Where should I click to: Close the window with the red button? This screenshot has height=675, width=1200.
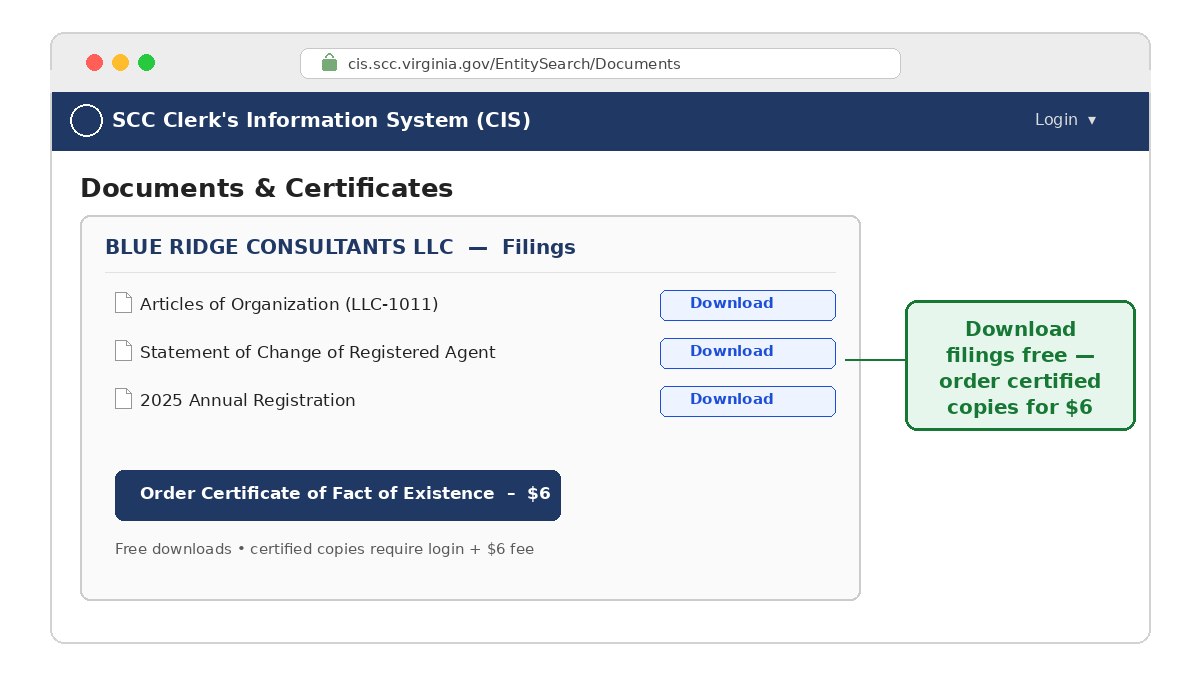95,63
